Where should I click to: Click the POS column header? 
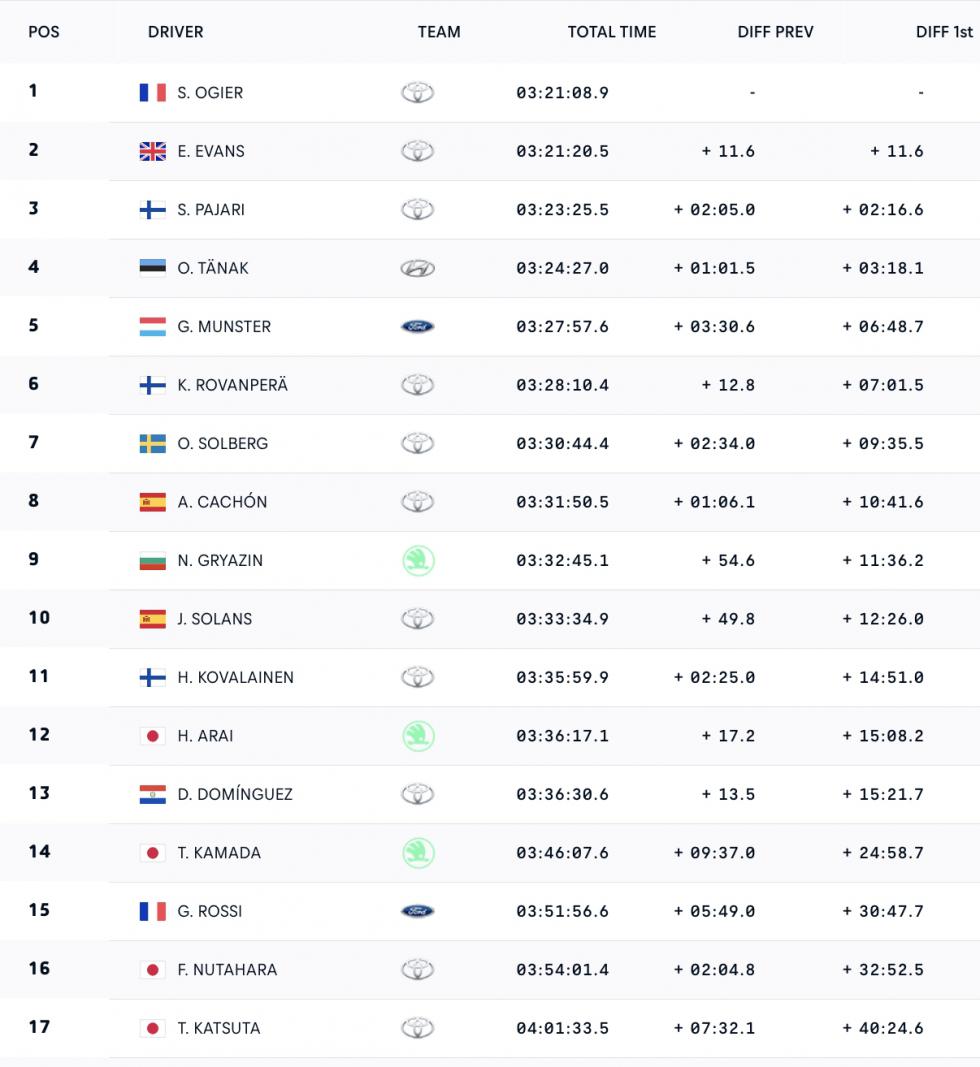44,32
